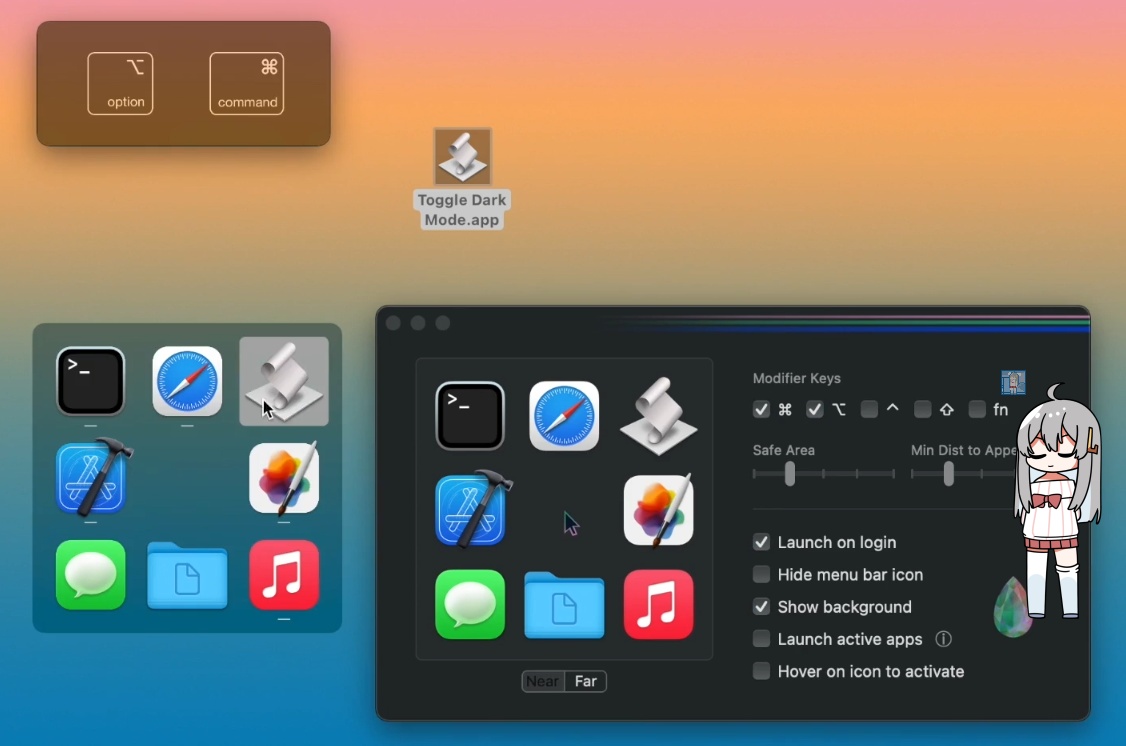This screenshot has width=1126, height=746.
Task: Open Music in the floating launcher grid
Action: tap(284, 574)
